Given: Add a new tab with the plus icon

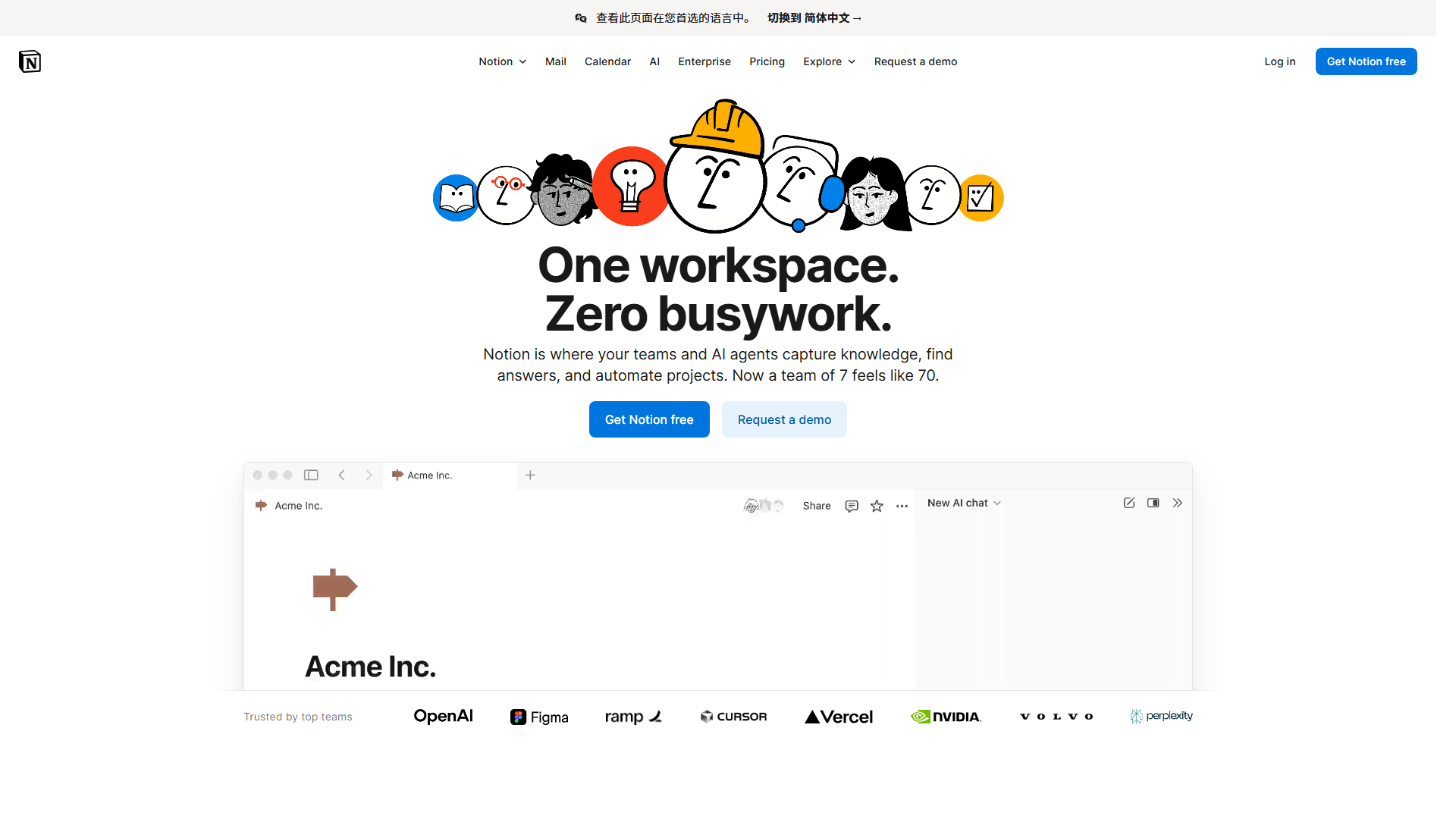Looking at the screenshot, I should [529, 475].
